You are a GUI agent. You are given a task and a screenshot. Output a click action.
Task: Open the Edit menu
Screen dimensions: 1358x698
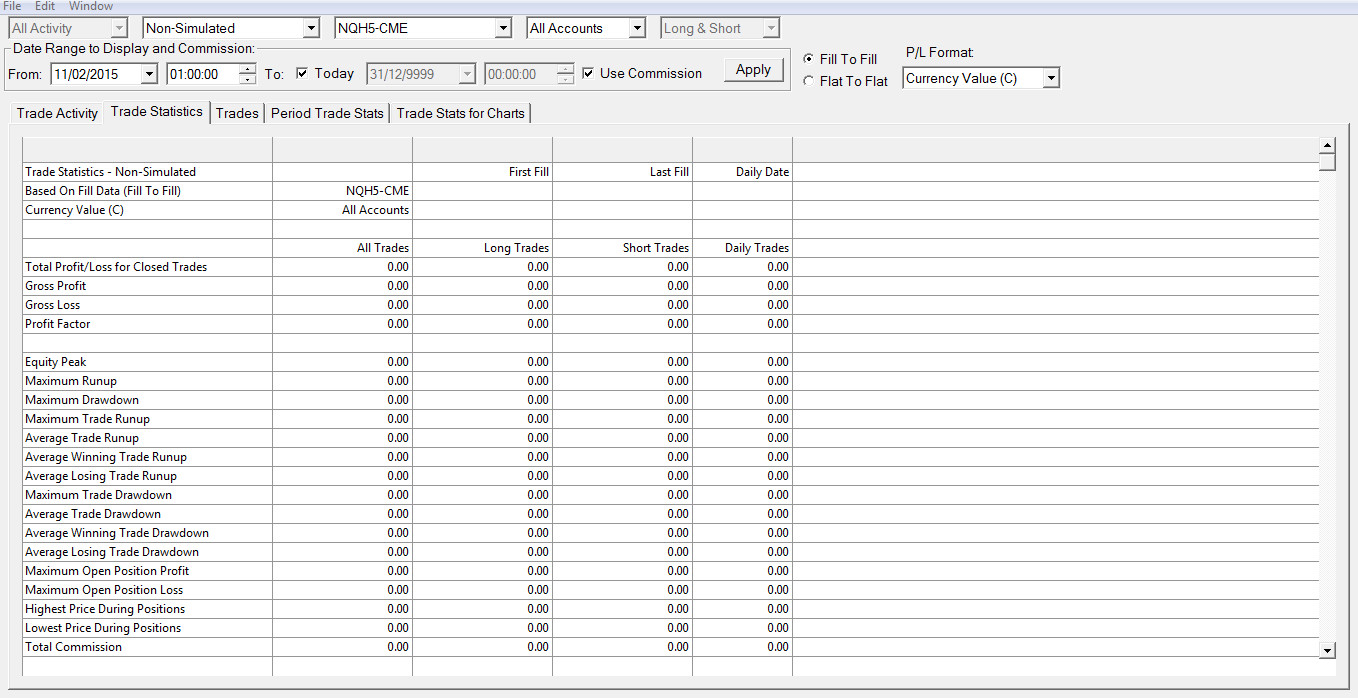(x=45, y=6)
